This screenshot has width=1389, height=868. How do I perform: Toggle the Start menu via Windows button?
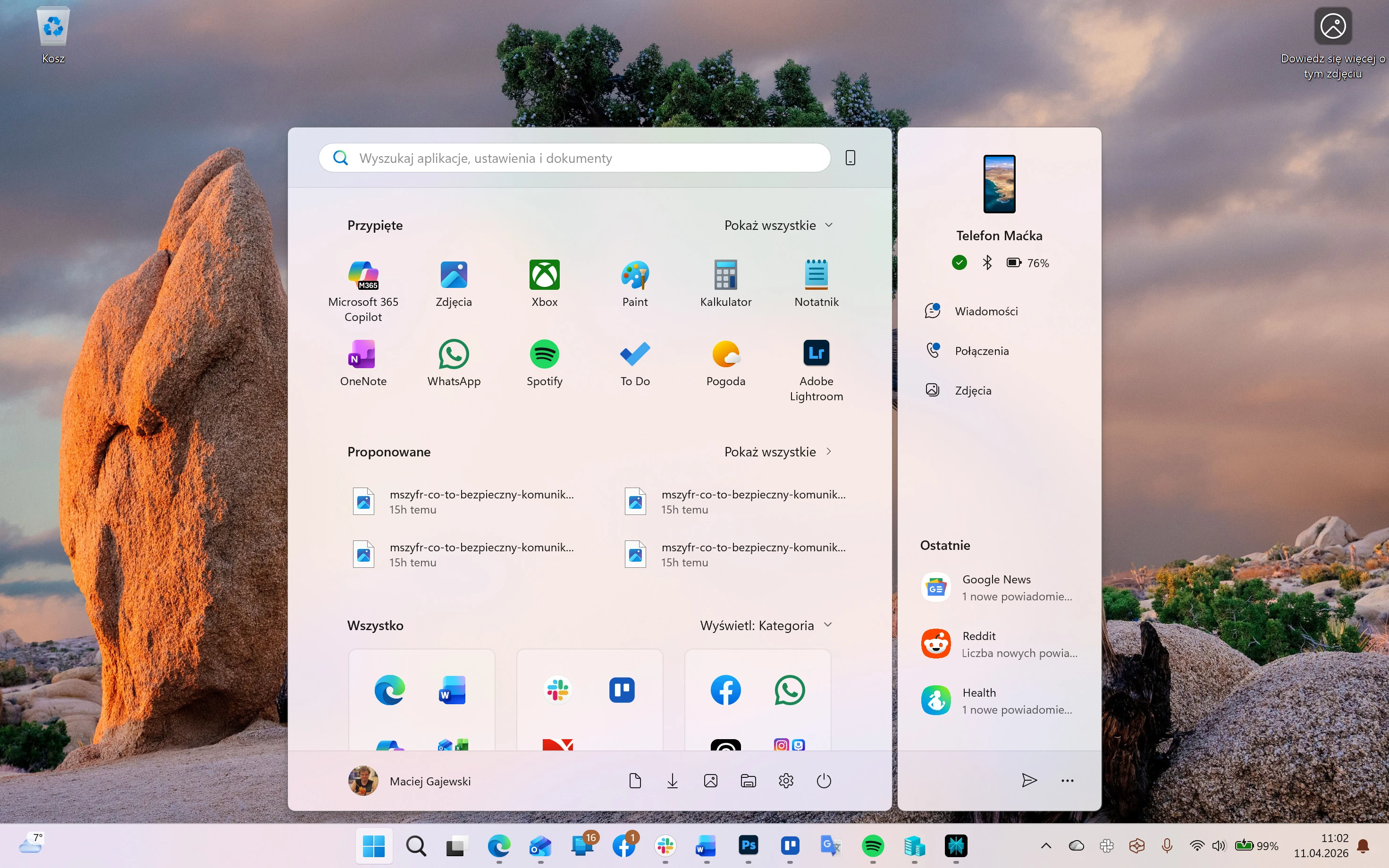(x=374, y=846)
